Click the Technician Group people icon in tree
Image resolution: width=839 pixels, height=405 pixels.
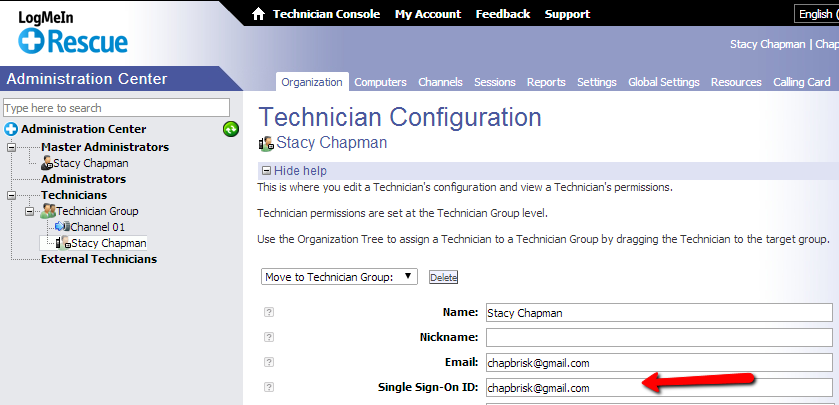(48, 211)
